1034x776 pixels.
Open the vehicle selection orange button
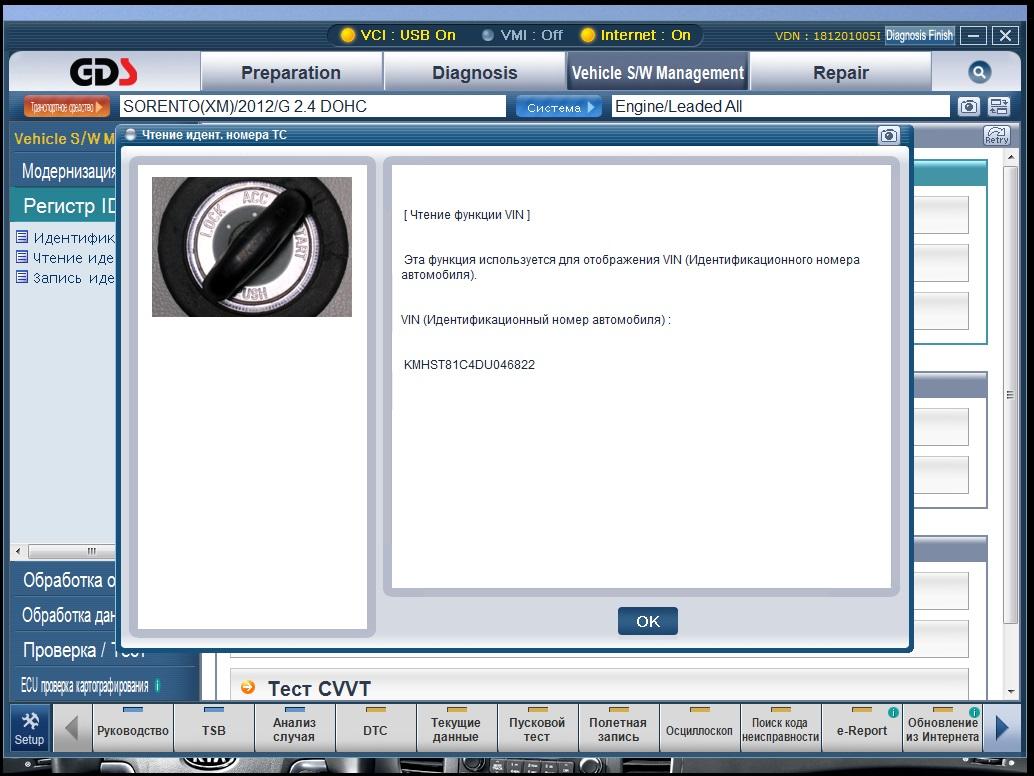(x=67, y=107)
